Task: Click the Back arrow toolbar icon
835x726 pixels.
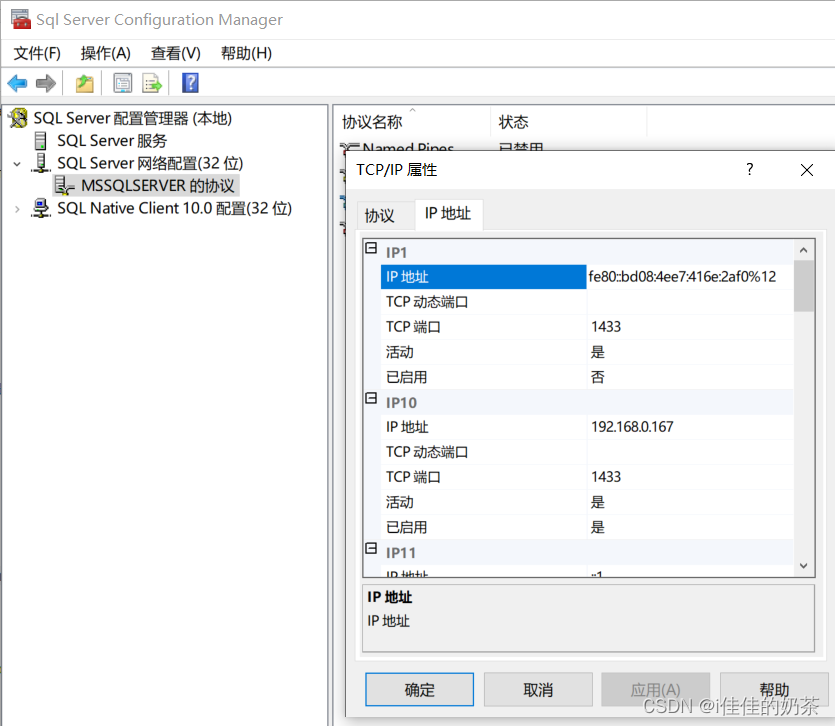Action: [18, 83]
